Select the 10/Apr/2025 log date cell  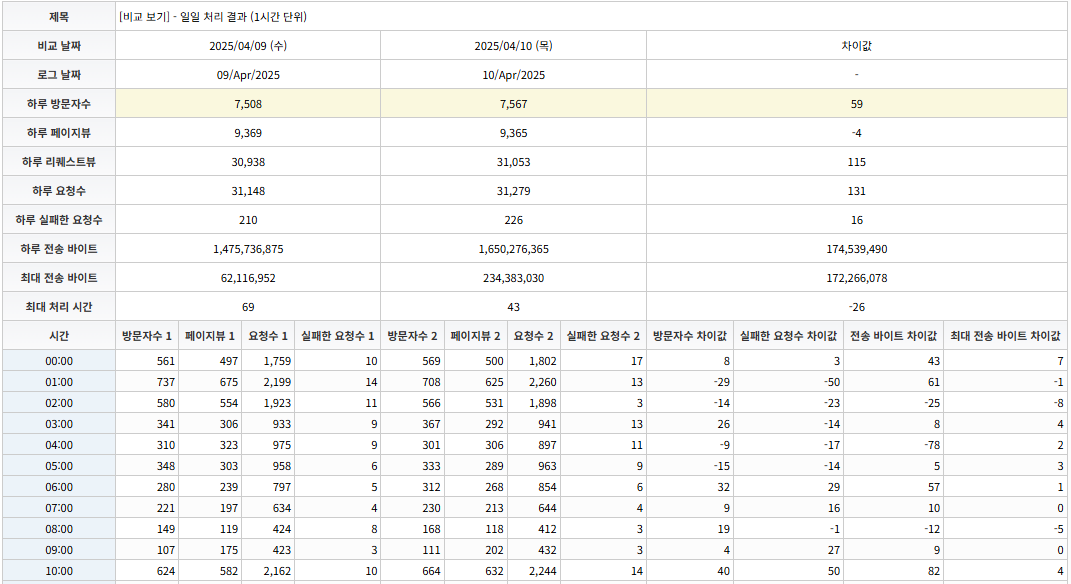[x=514, y=75]
